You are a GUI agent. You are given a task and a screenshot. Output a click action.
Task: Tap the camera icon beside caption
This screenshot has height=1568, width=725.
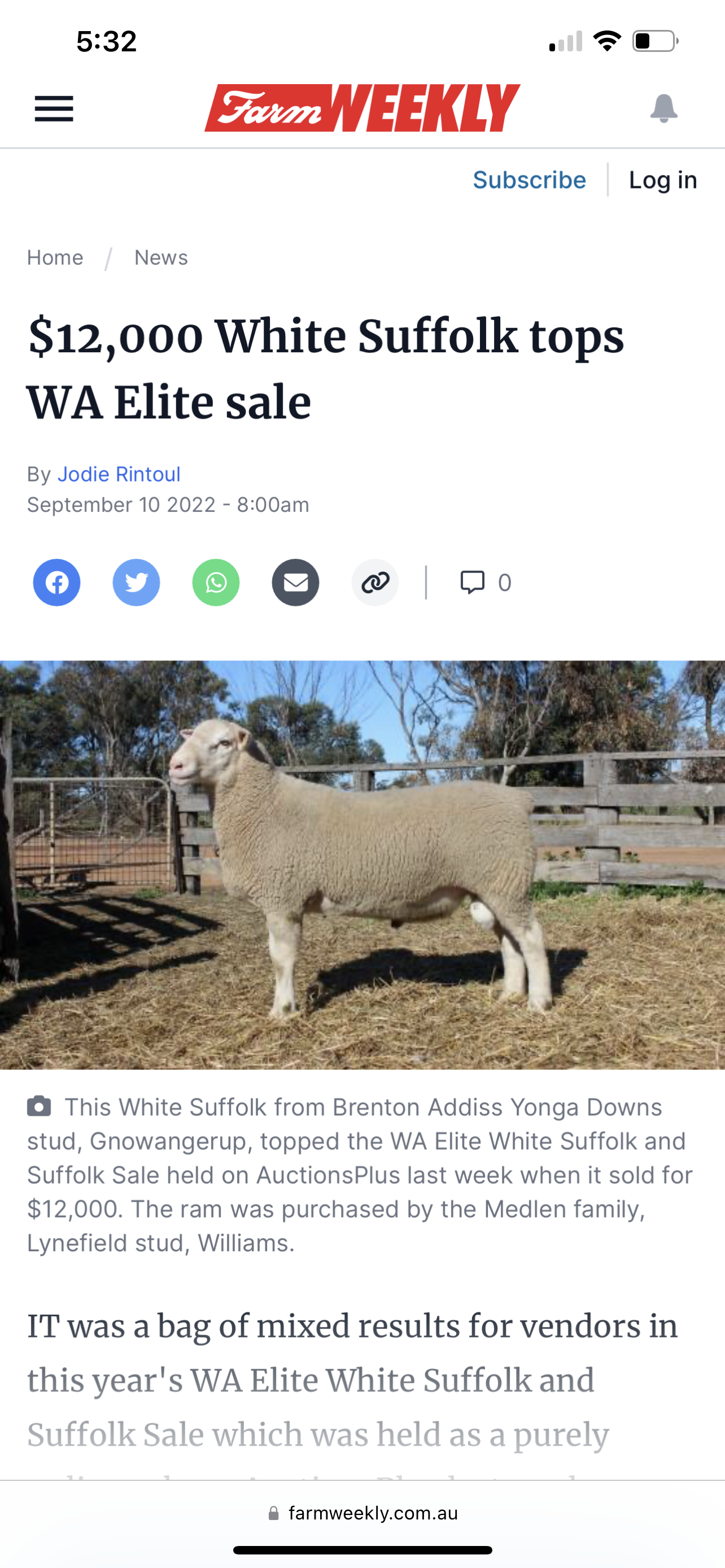click(x=39, y=1106)
